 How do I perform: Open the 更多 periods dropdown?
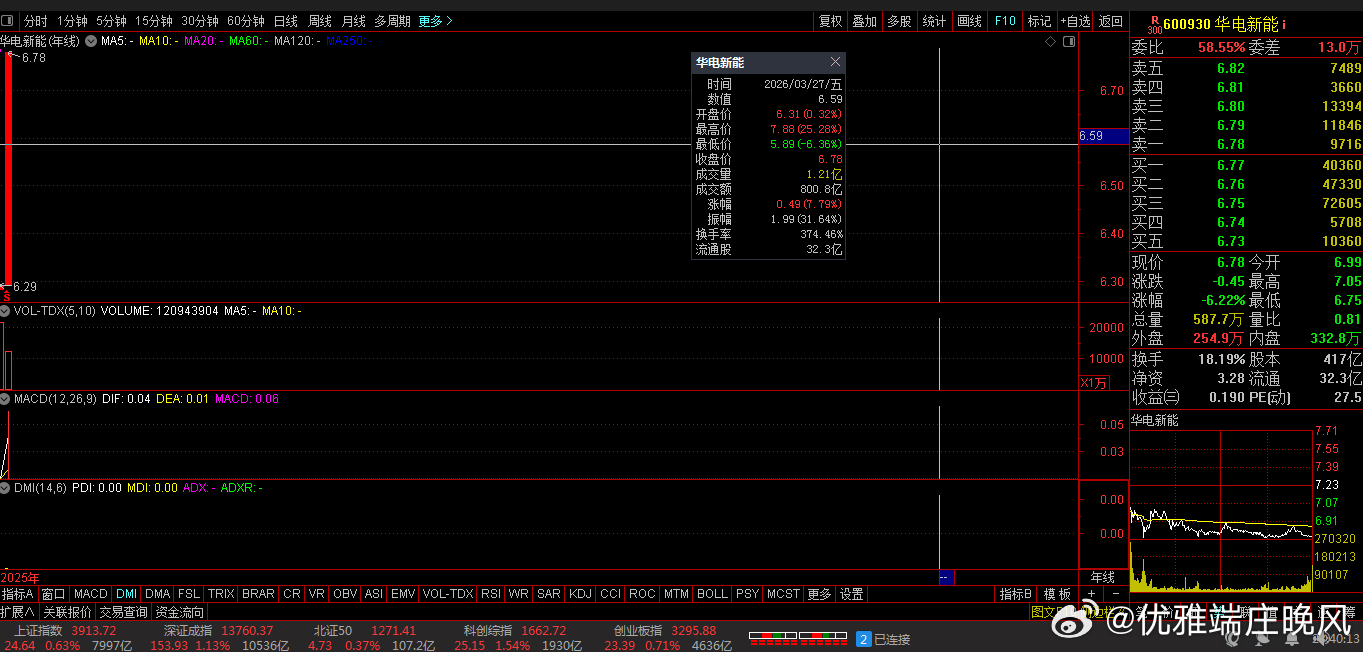(x=435, y=20)
